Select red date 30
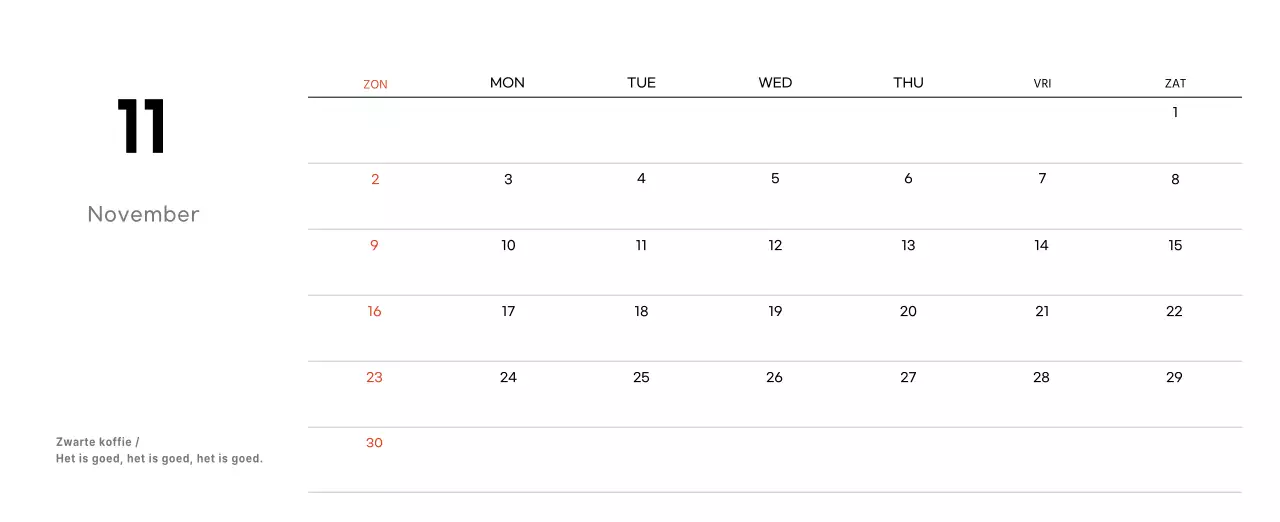Screen dimensions: 1280x522 pos(374,442)
